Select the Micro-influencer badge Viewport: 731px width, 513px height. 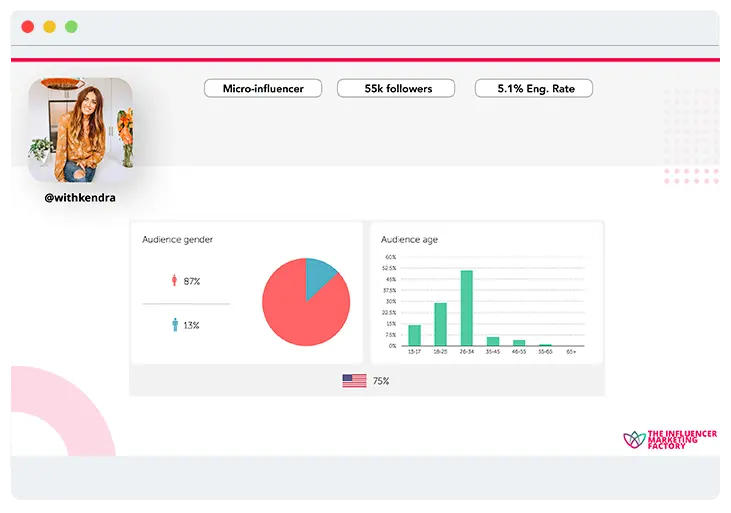[x=262, y=88]
